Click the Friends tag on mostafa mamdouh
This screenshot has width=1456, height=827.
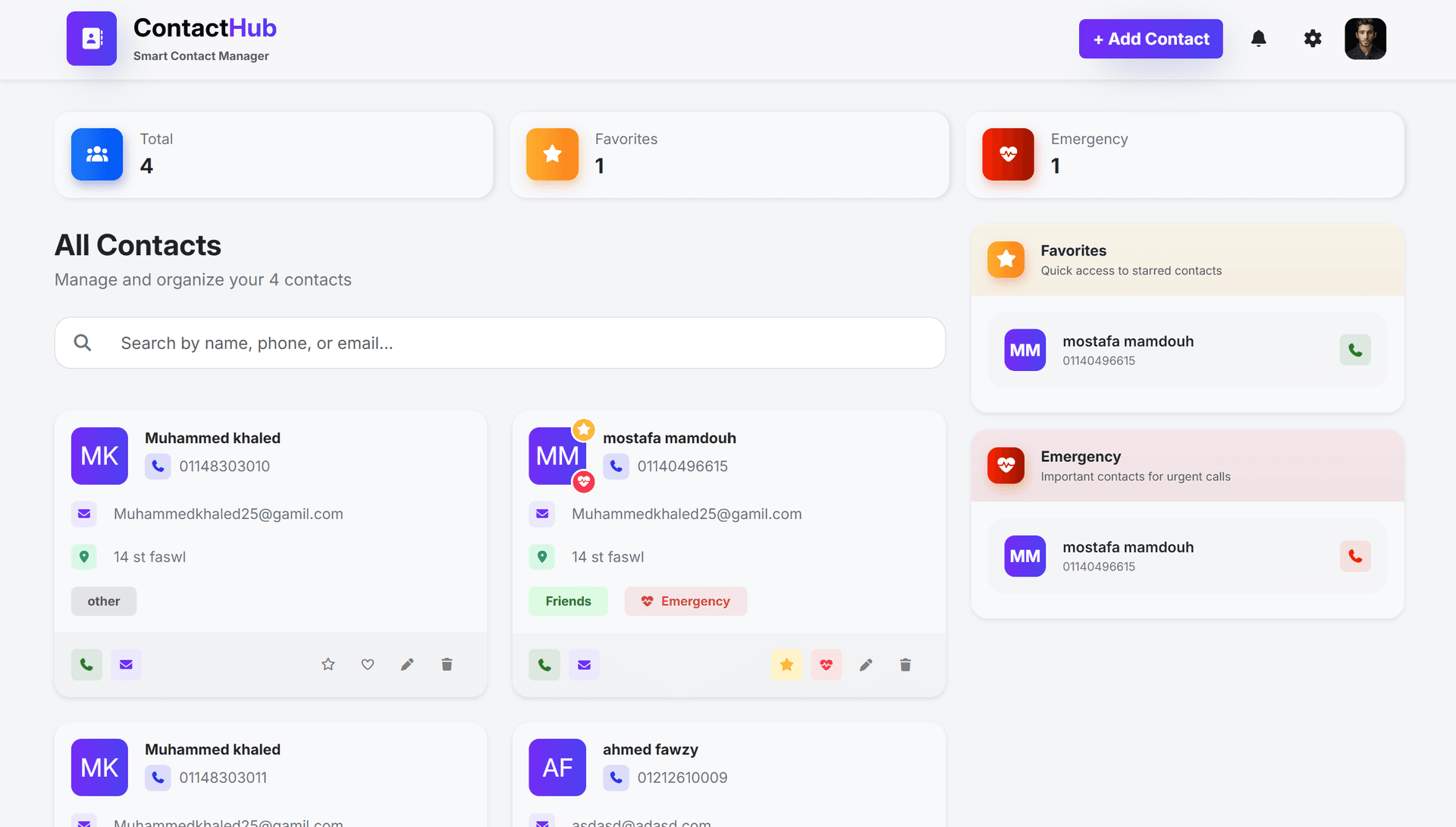(x=568, y=601)
